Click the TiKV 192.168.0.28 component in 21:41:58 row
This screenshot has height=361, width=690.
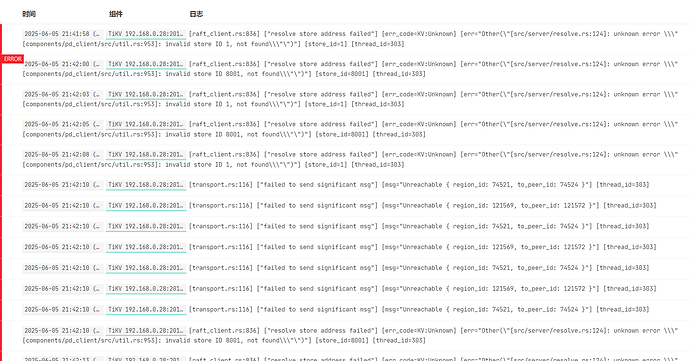point(146,34)
